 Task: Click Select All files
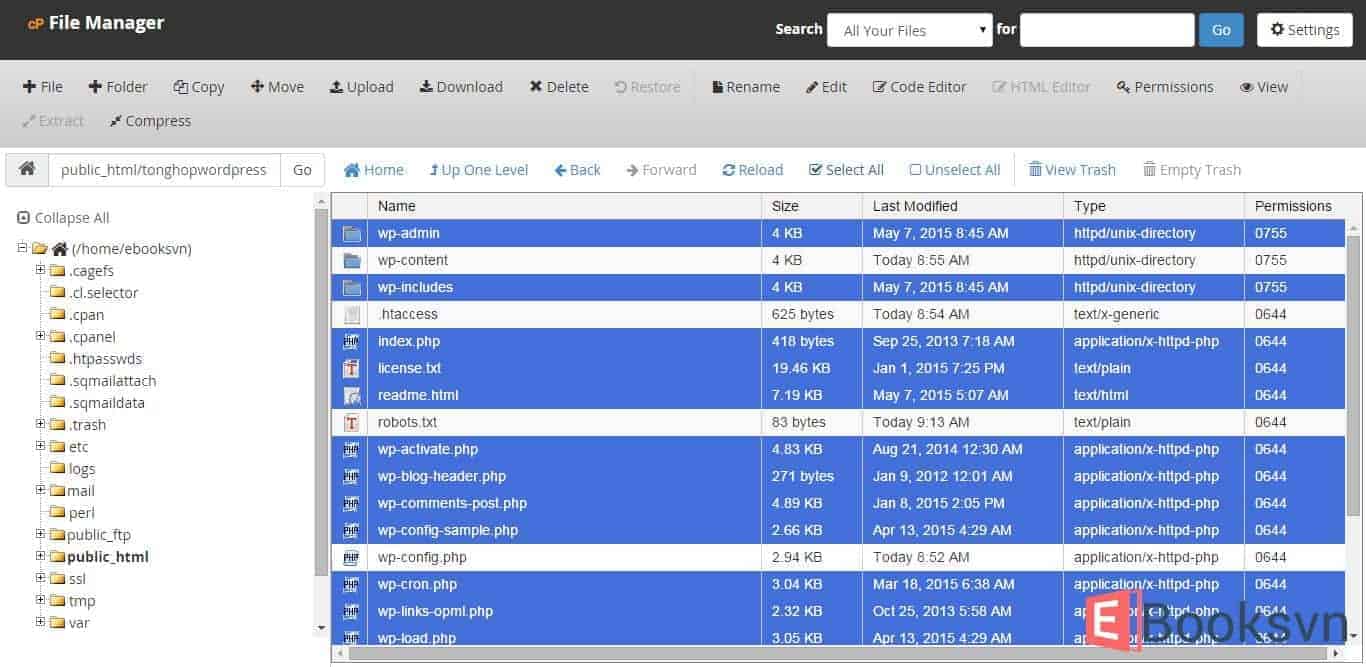[846, 170]
